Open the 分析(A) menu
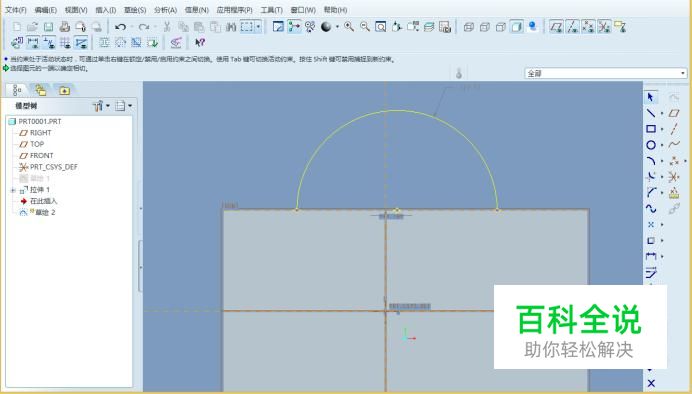This screenshot has height=394, width=692. (165, 9)
